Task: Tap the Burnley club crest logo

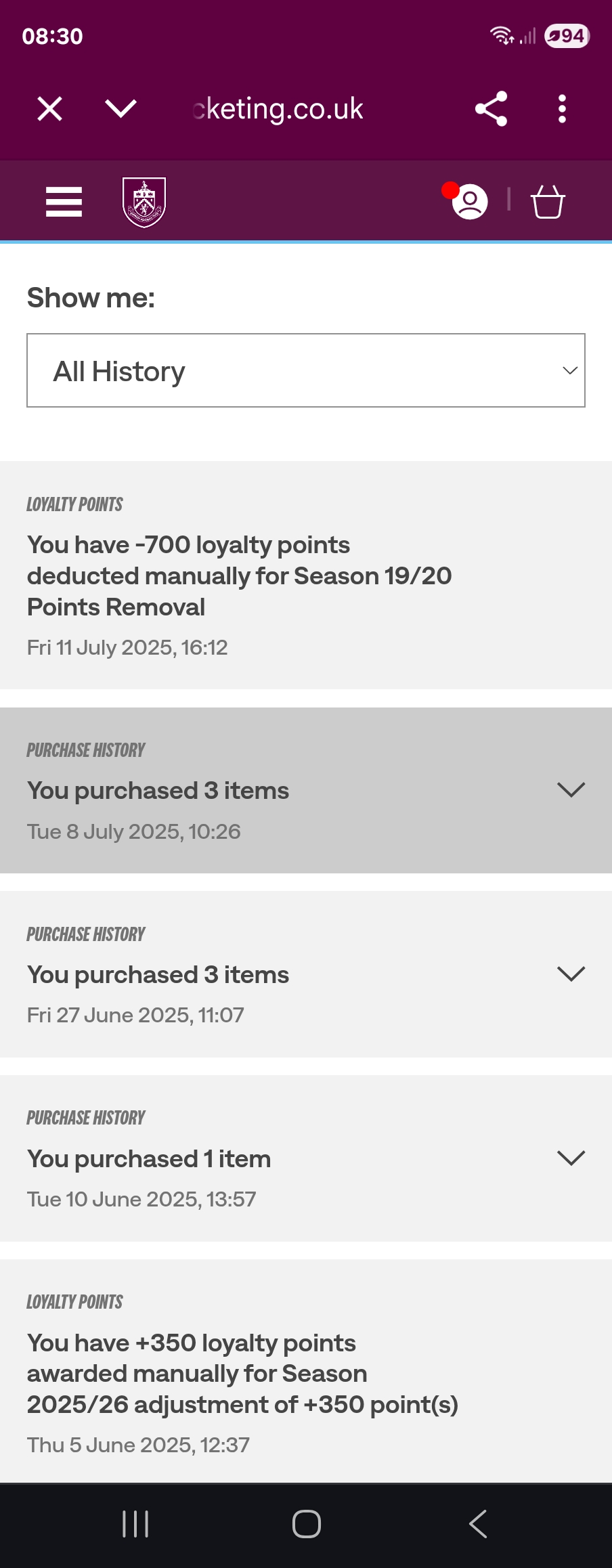Action: pos(144,202)
